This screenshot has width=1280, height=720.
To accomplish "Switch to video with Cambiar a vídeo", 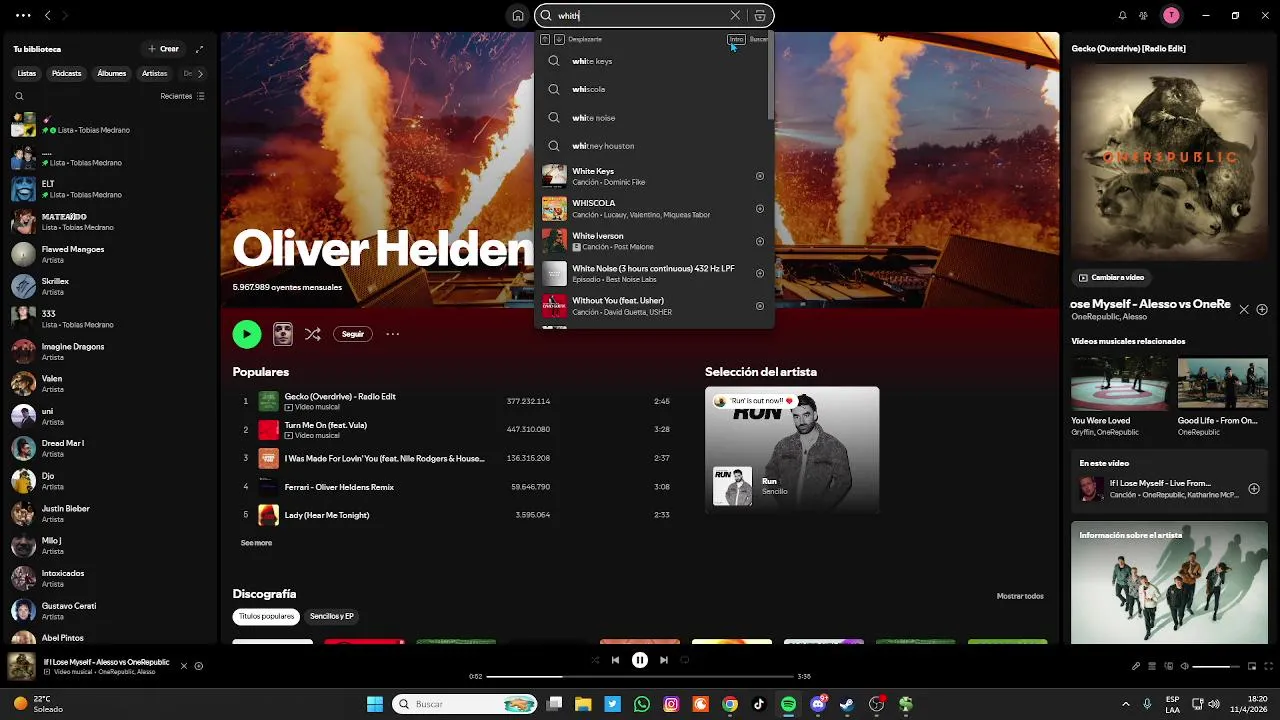I will pyautogui.click(x=1111, y=277).
